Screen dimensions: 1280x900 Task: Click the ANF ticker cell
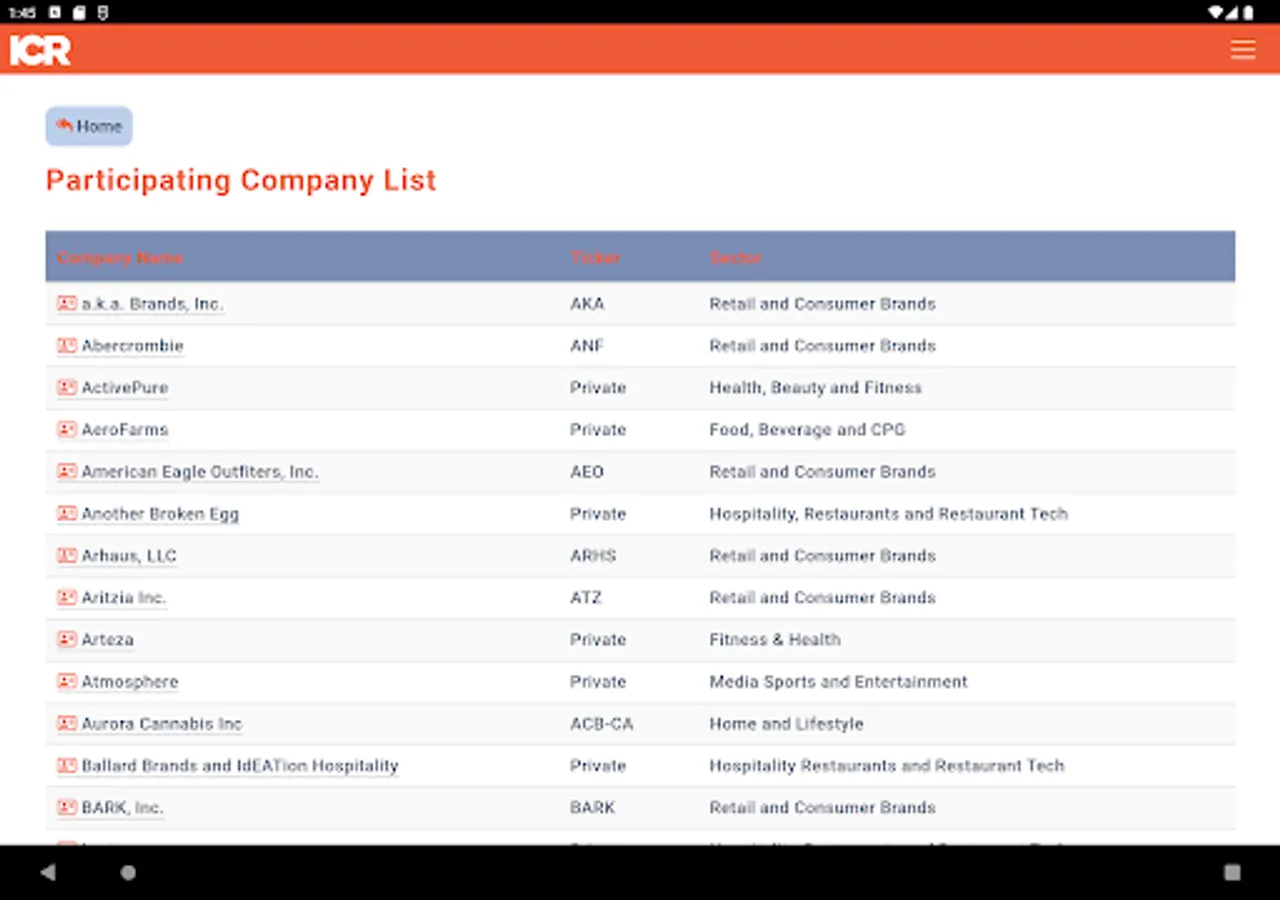point(587,346)
